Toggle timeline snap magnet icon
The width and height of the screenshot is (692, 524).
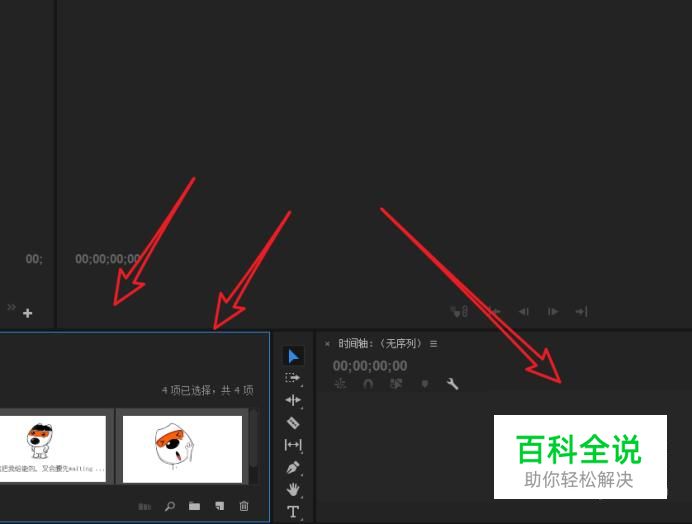click(368, 384)
